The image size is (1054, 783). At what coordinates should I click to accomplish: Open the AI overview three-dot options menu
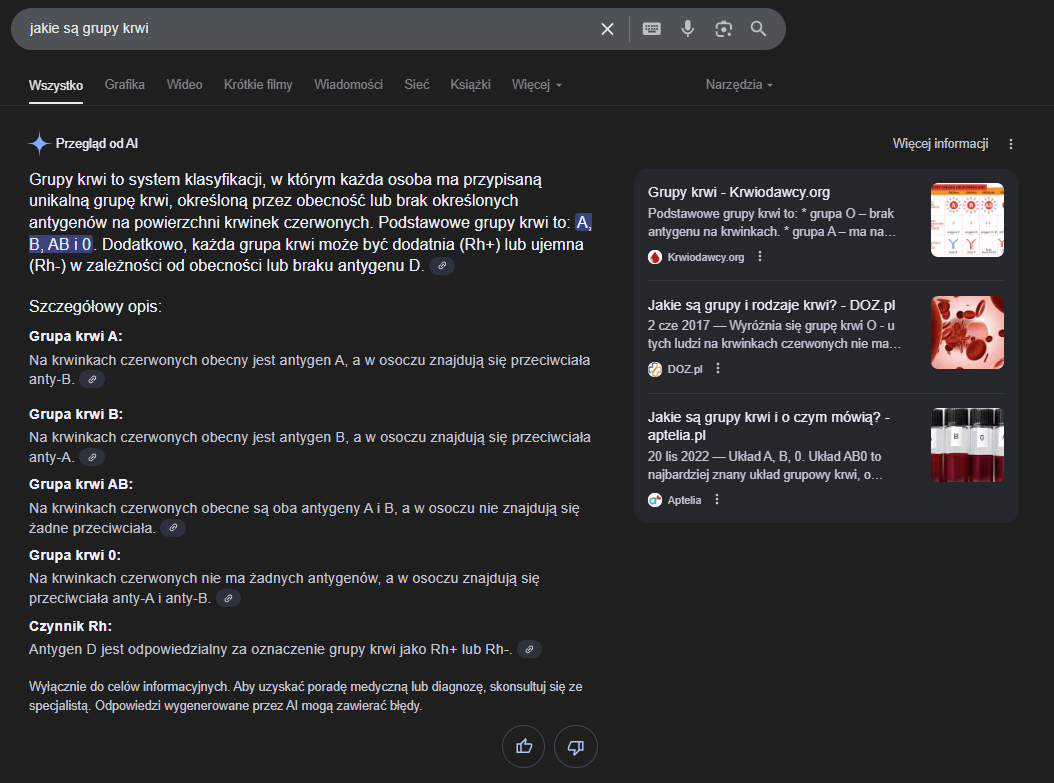[x=1010, y=144]
